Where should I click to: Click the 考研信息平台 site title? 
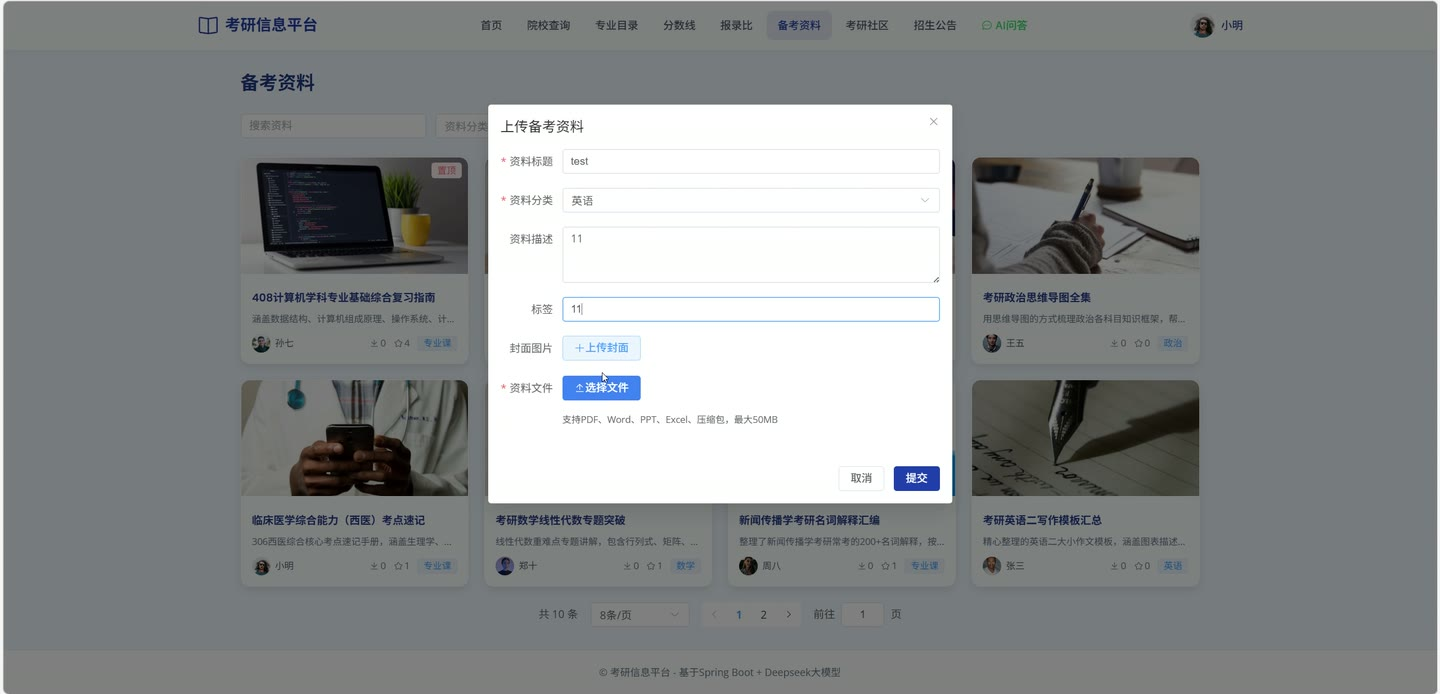[x=271, y=26]
